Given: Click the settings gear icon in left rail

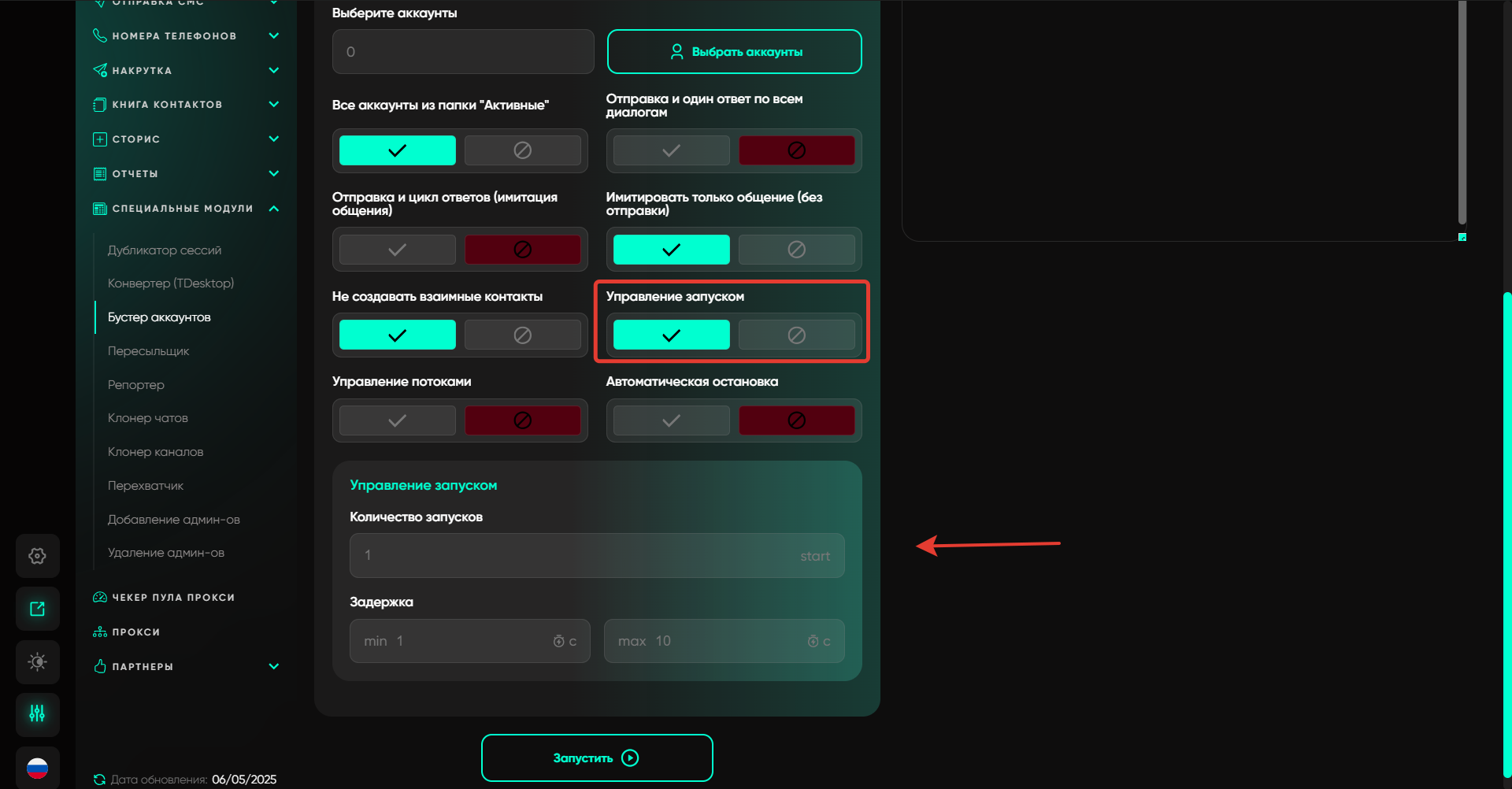Looking at the screenshot, I should pos(37,556).
